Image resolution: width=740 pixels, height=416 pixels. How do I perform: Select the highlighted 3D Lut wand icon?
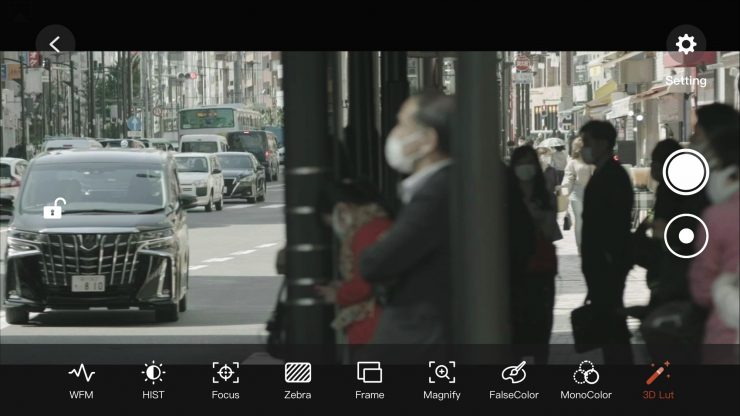pyautogui.click(x=658, y=373)
